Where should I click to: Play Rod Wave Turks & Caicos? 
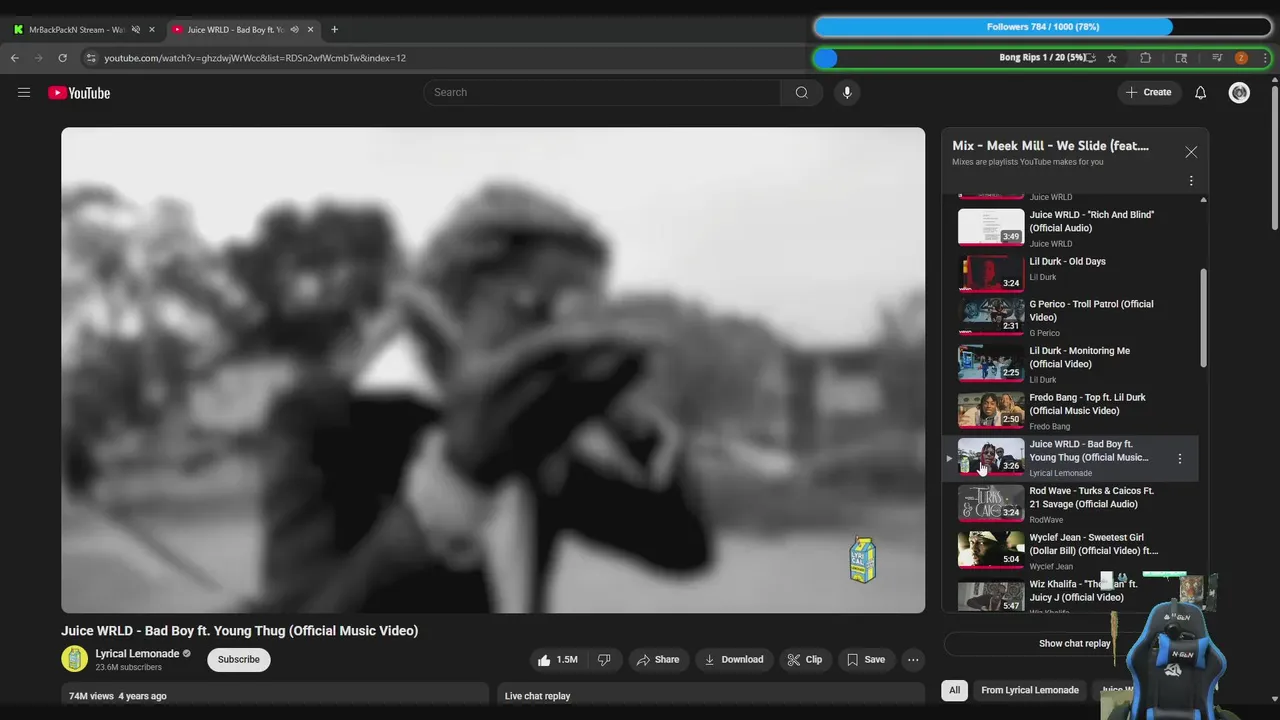point(1070,504)
